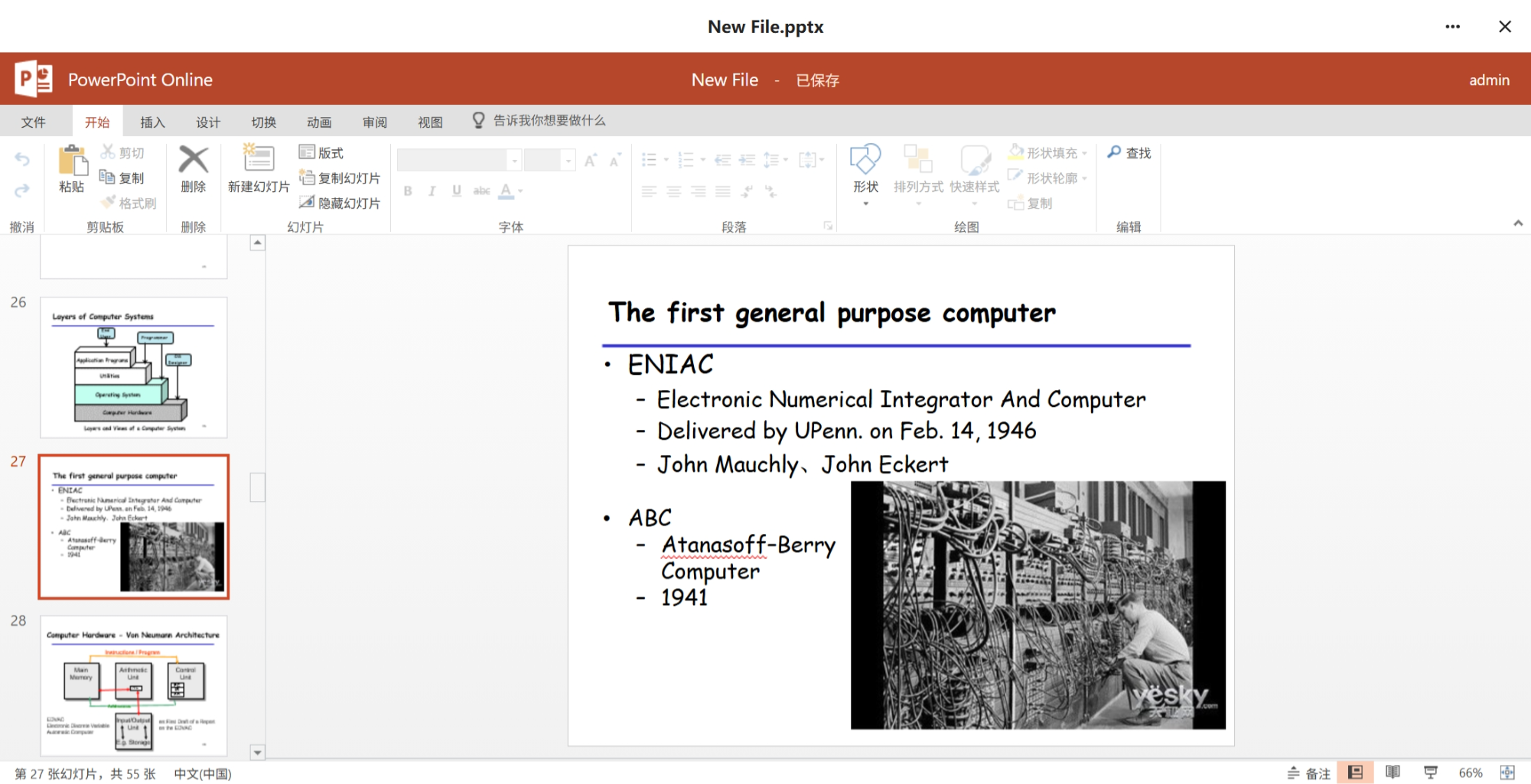This screenshot has width=1531, height=784.
Task: Click the admin account name
Action: (1489, 80)
